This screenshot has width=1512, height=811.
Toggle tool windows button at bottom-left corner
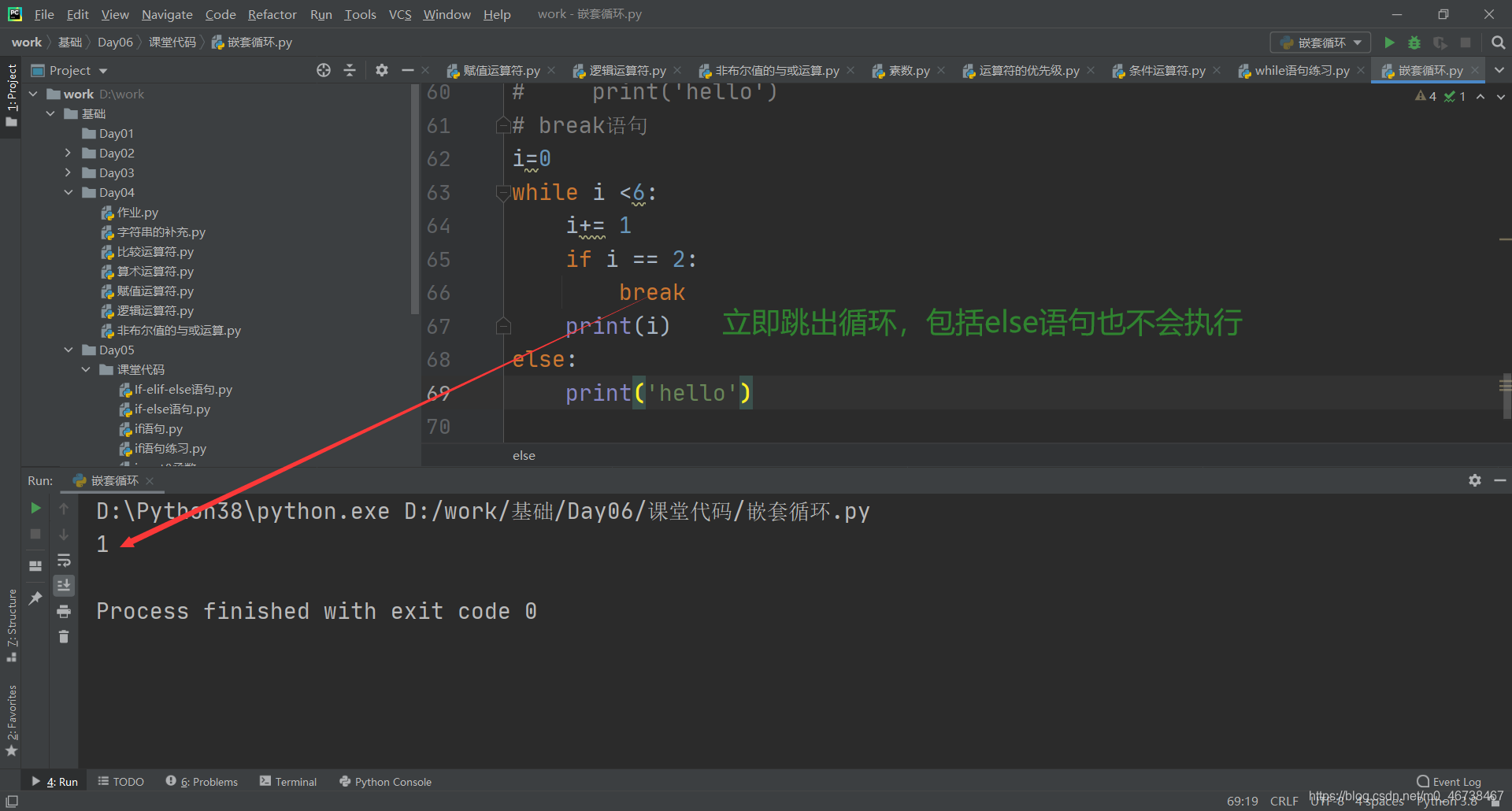(11, 801)
